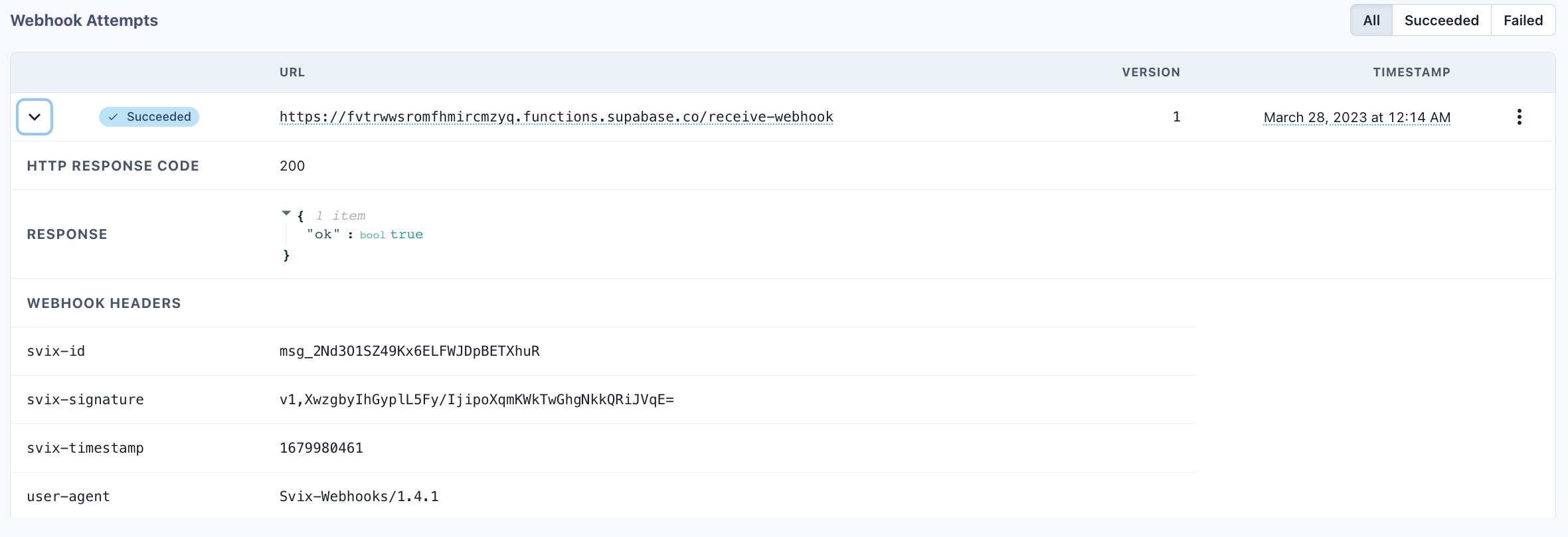Click the svix-signature header value
Viewport: 1568px width, 537px height.
[476, 400]
